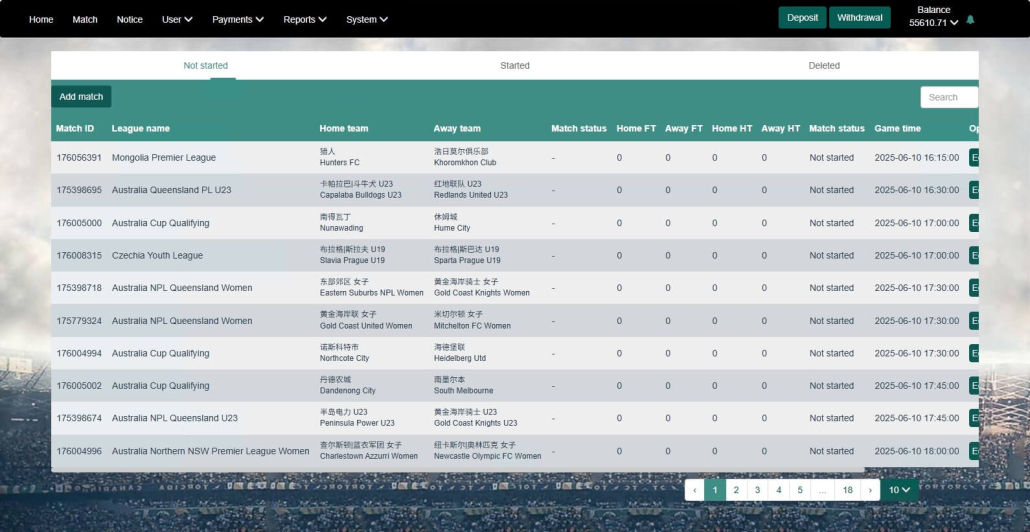Focus the Search input field
Screen dimensions: 1030x532
pyautogui.click(x=949, y=97)
